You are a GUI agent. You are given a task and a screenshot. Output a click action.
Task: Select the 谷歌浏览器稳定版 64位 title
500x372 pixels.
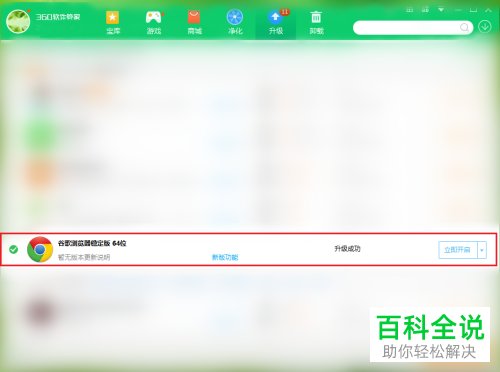(x=92, y=243)
